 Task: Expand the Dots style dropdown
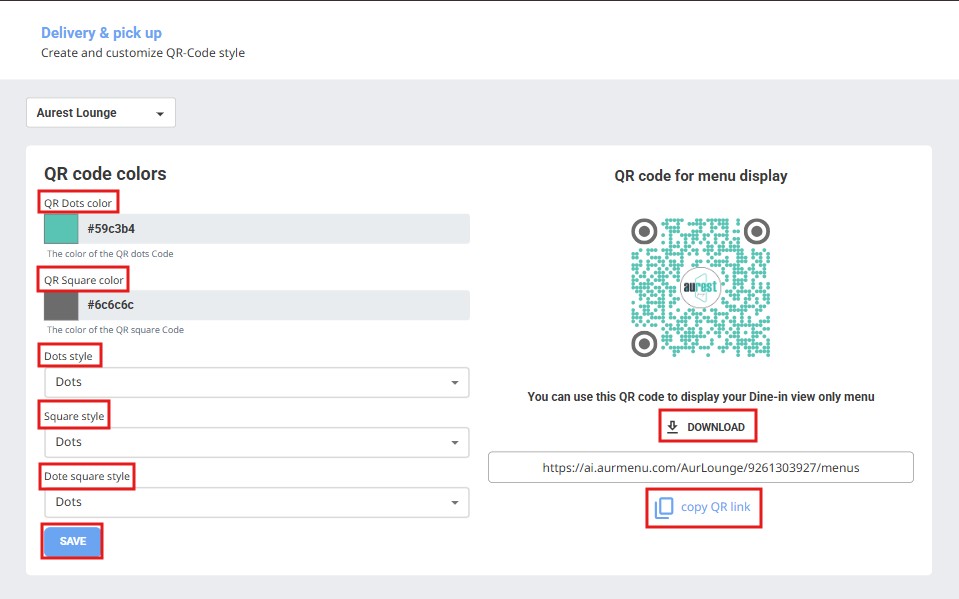click(x=256, y=382)
